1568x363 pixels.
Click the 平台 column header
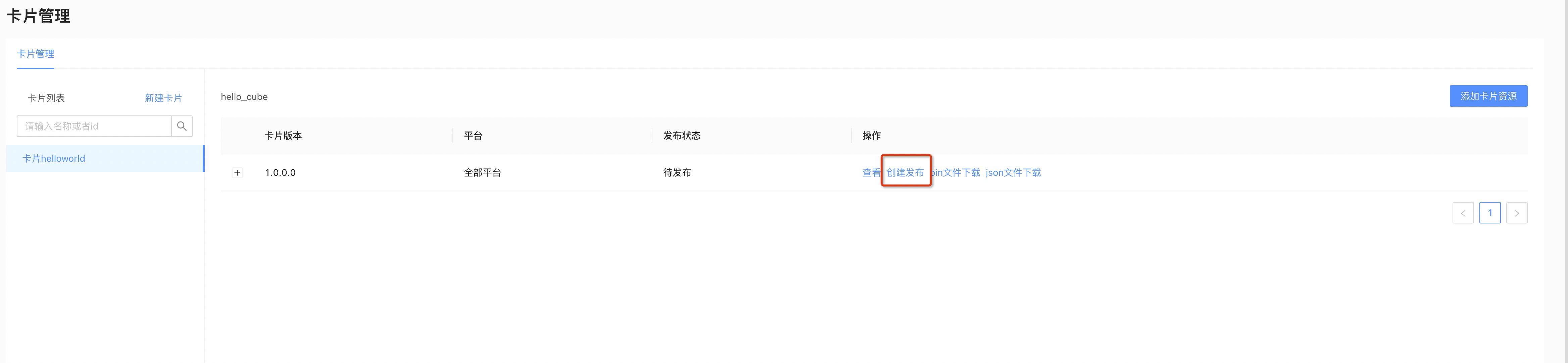[x=473, y=136]
